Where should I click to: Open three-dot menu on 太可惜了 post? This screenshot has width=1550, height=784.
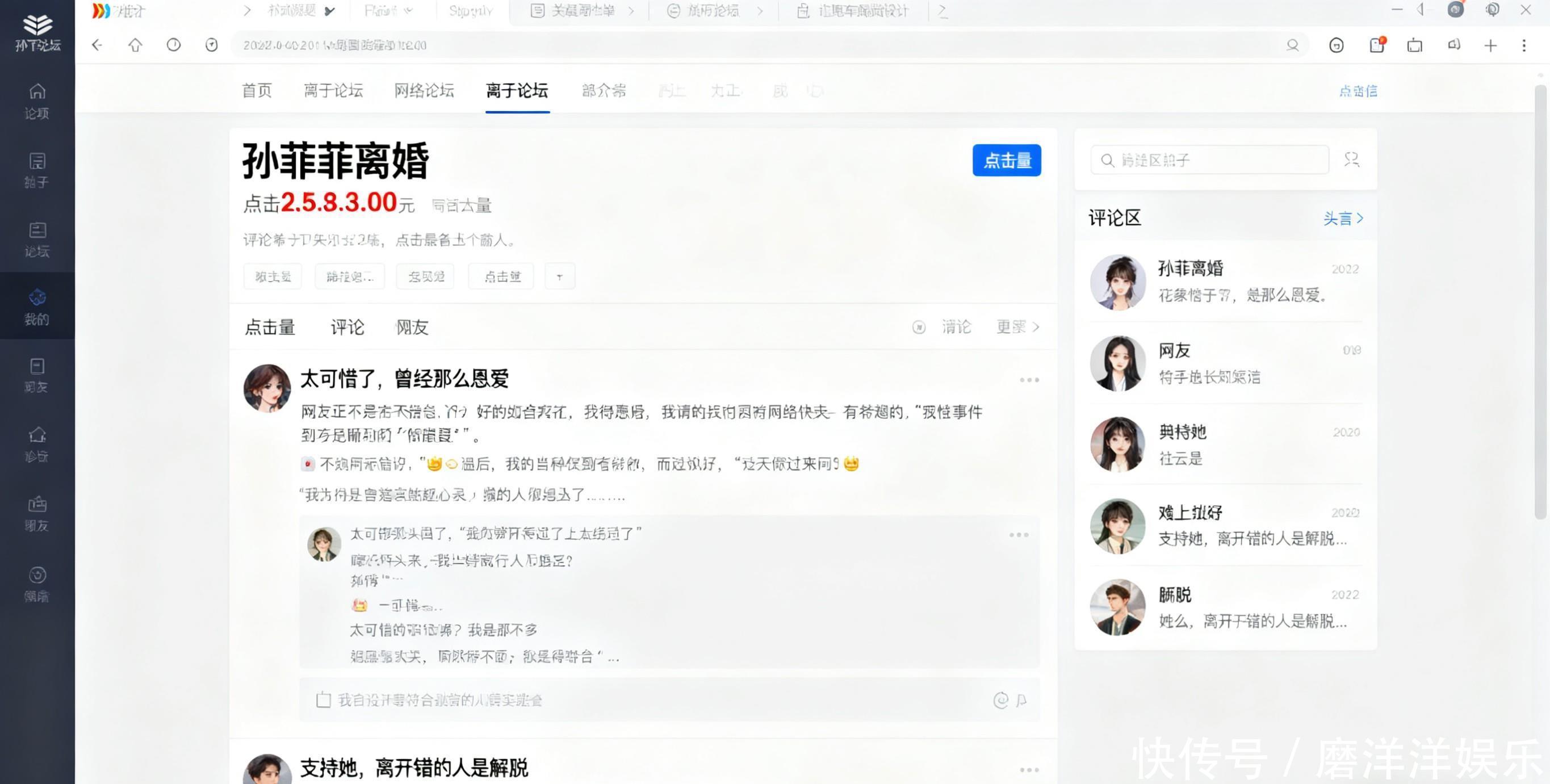tap(1029, 380)
